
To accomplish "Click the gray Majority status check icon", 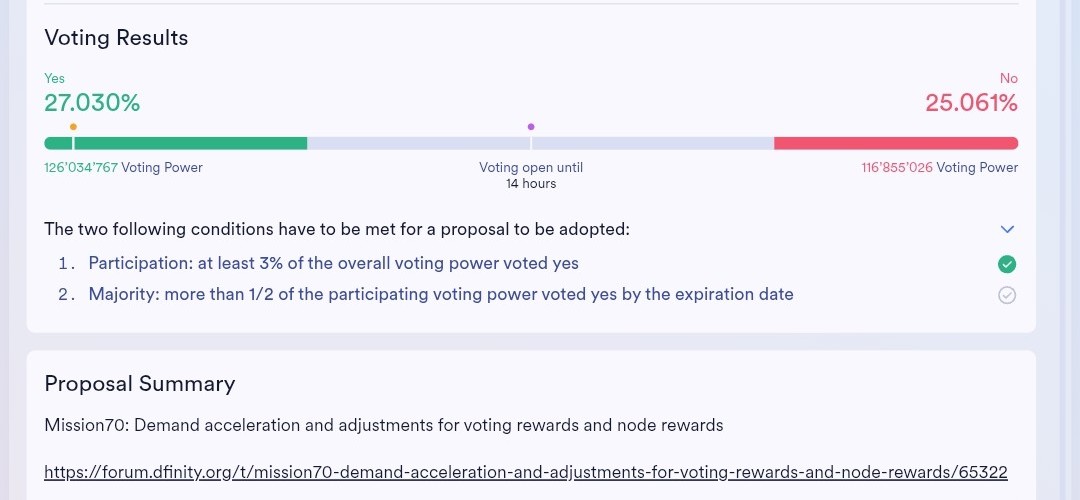I will [1007, 295].
